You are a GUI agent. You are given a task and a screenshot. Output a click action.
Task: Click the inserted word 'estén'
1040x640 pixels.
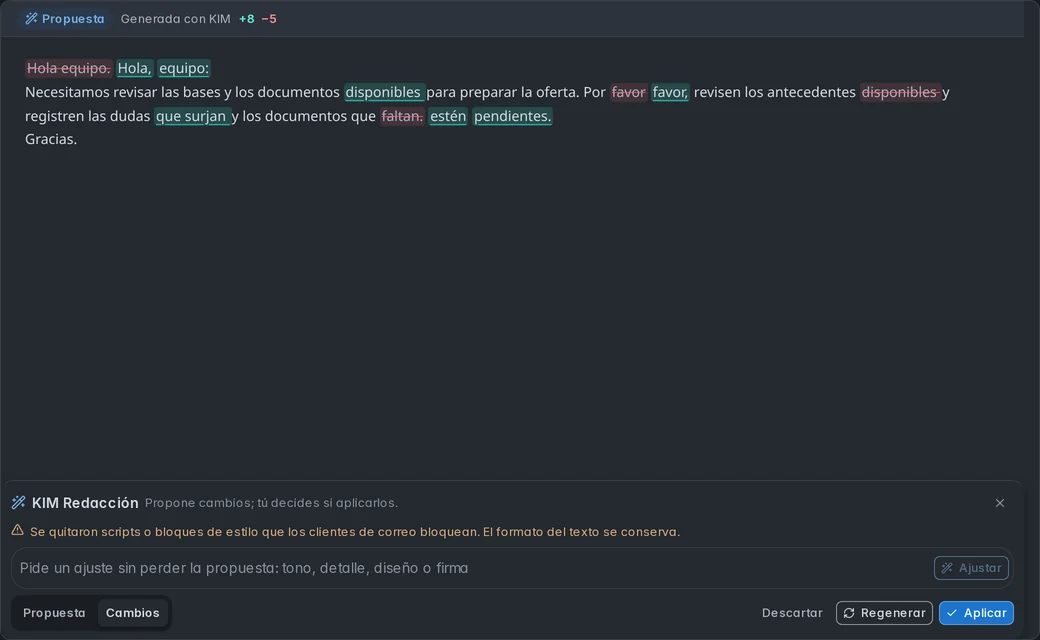pos(448,115)
